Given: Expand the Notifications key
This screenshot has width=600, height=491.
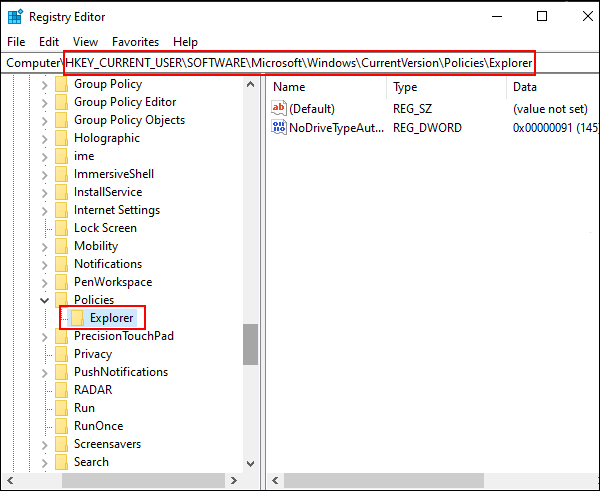Looking at the screenshot, I should coord(45,264).
